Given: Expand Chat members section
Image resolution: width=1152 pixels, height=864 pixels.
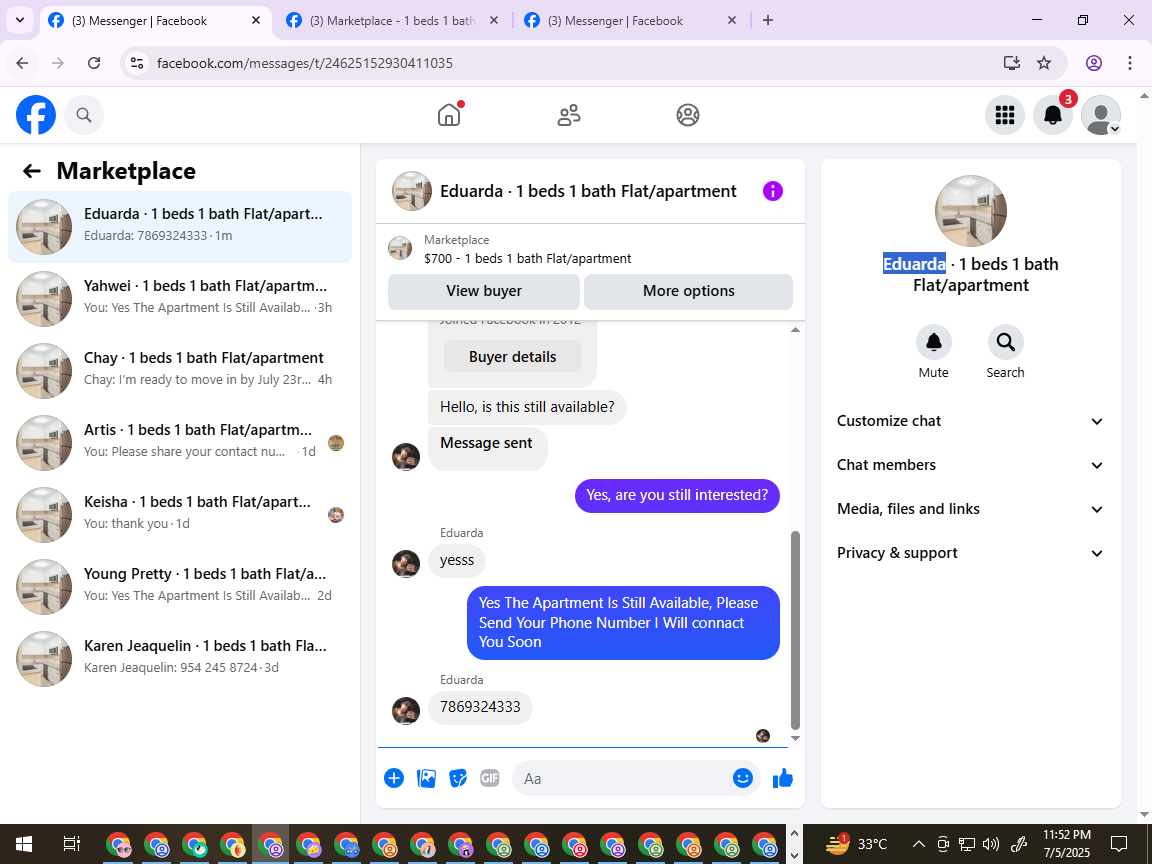Looking at the screenshot, I should [971, 465].
